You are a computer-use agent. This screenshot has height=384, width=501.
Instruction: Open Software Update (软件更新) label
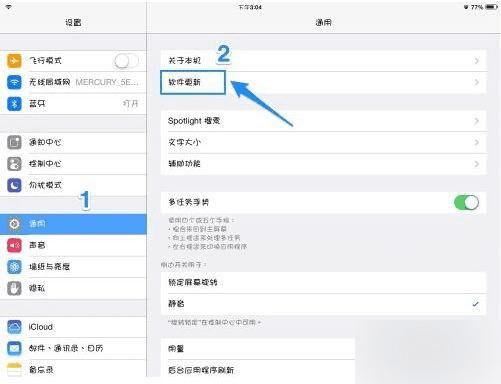click(x=184, y=82)
